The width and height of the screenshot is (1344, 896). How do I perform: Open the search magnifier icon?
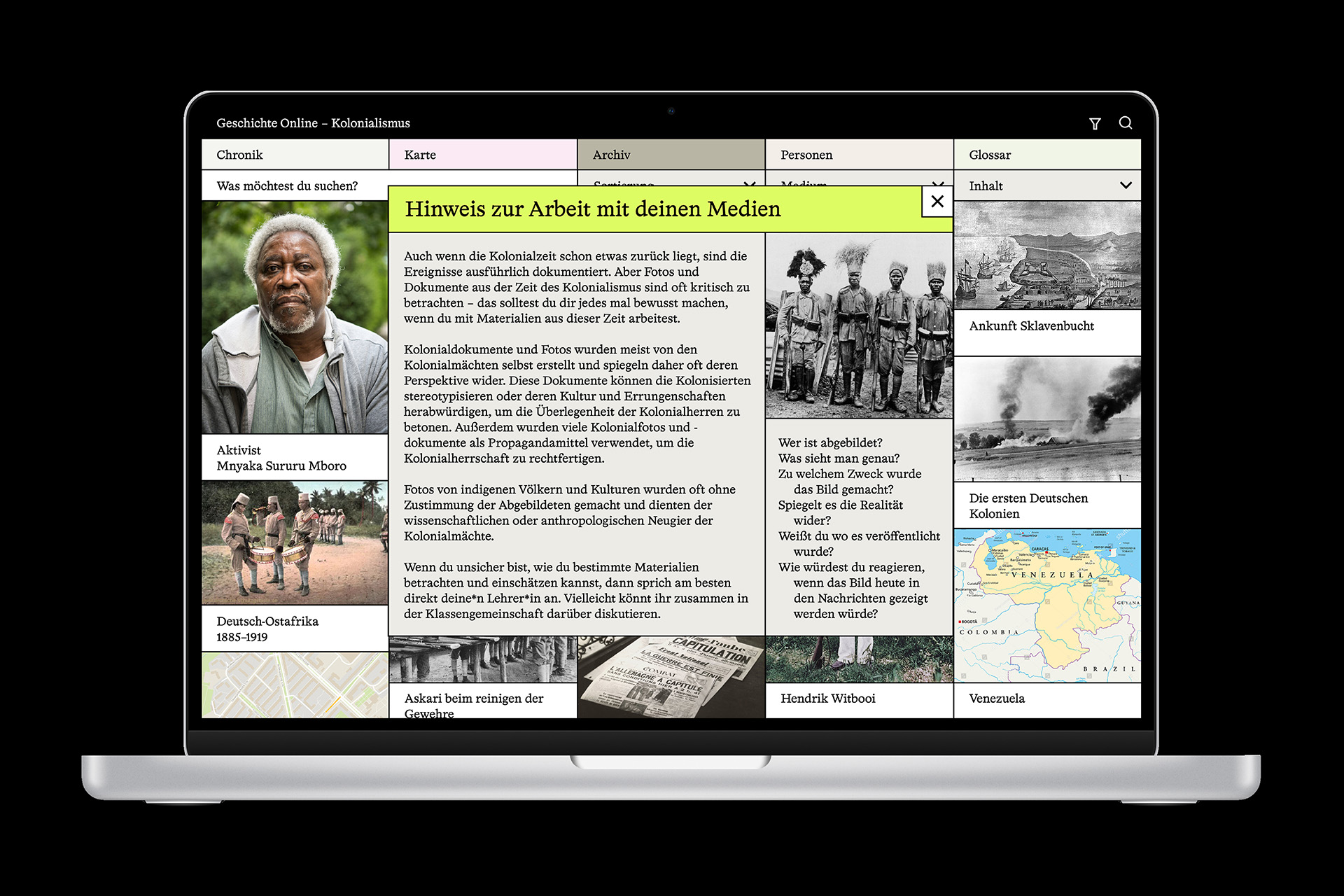1126,123
